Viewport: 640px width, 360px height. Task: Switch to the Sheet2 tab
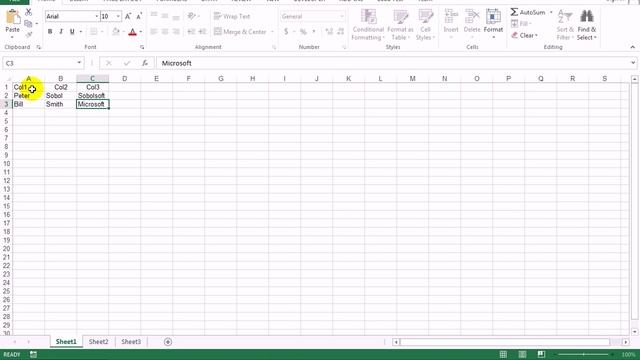(99, 342)
